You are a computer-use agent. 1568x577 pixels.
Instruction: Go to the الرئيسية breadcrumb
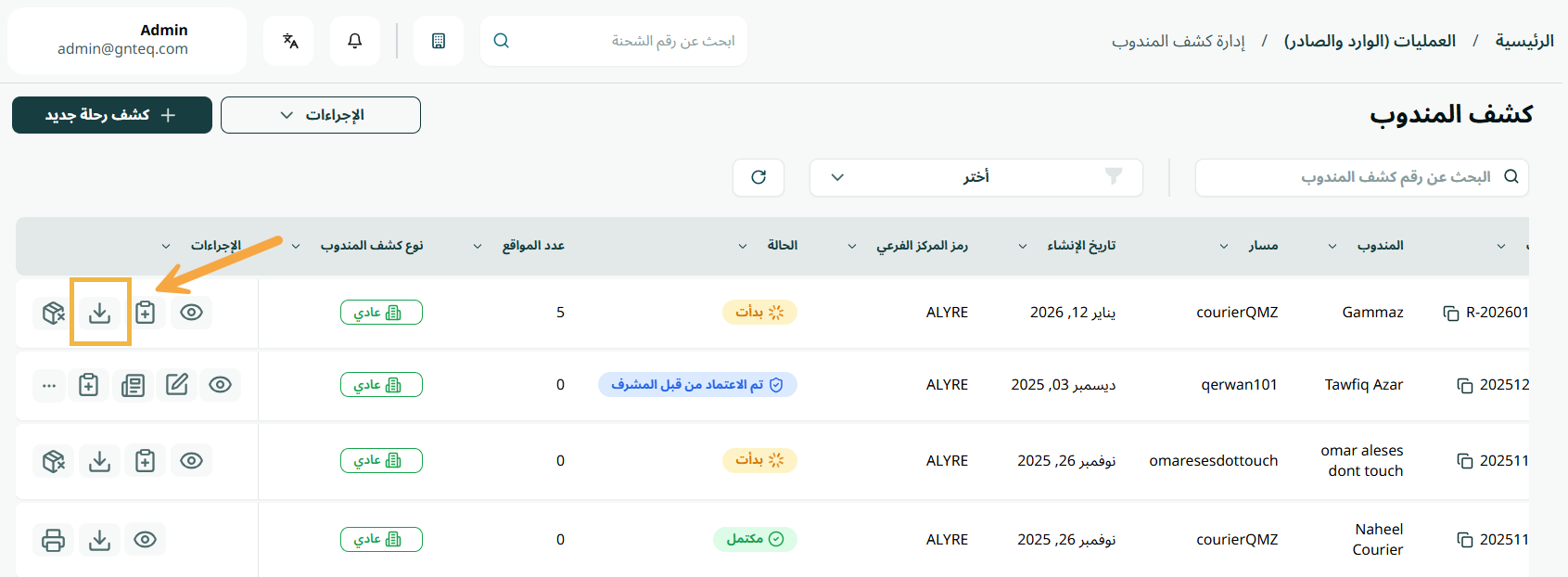pyautogui.click(x=1524, y=41)
